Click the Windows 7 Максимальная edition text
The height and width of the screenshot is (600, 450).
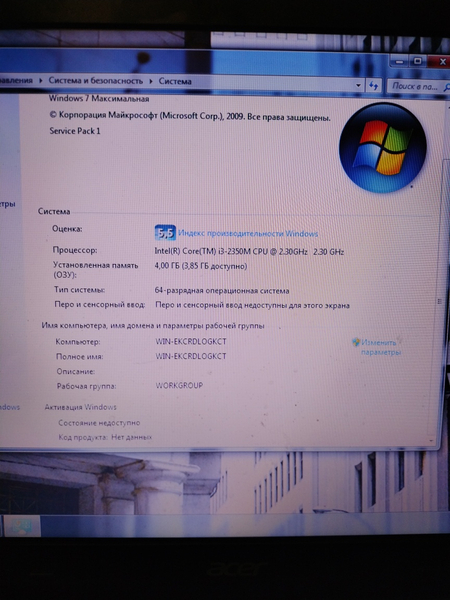pyautogui.click(x=99, y=99)
